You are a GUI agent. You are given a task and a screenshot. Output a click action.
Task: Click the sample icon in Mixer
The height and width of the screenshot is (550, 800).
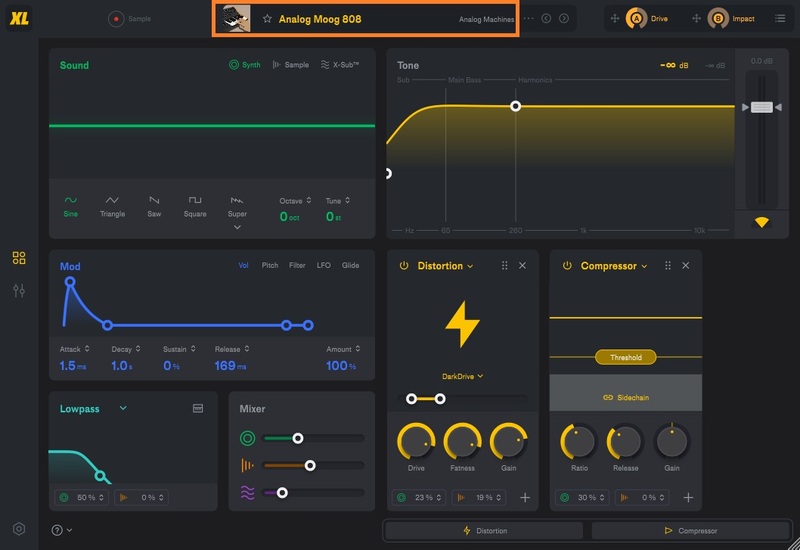click(247, 465)
